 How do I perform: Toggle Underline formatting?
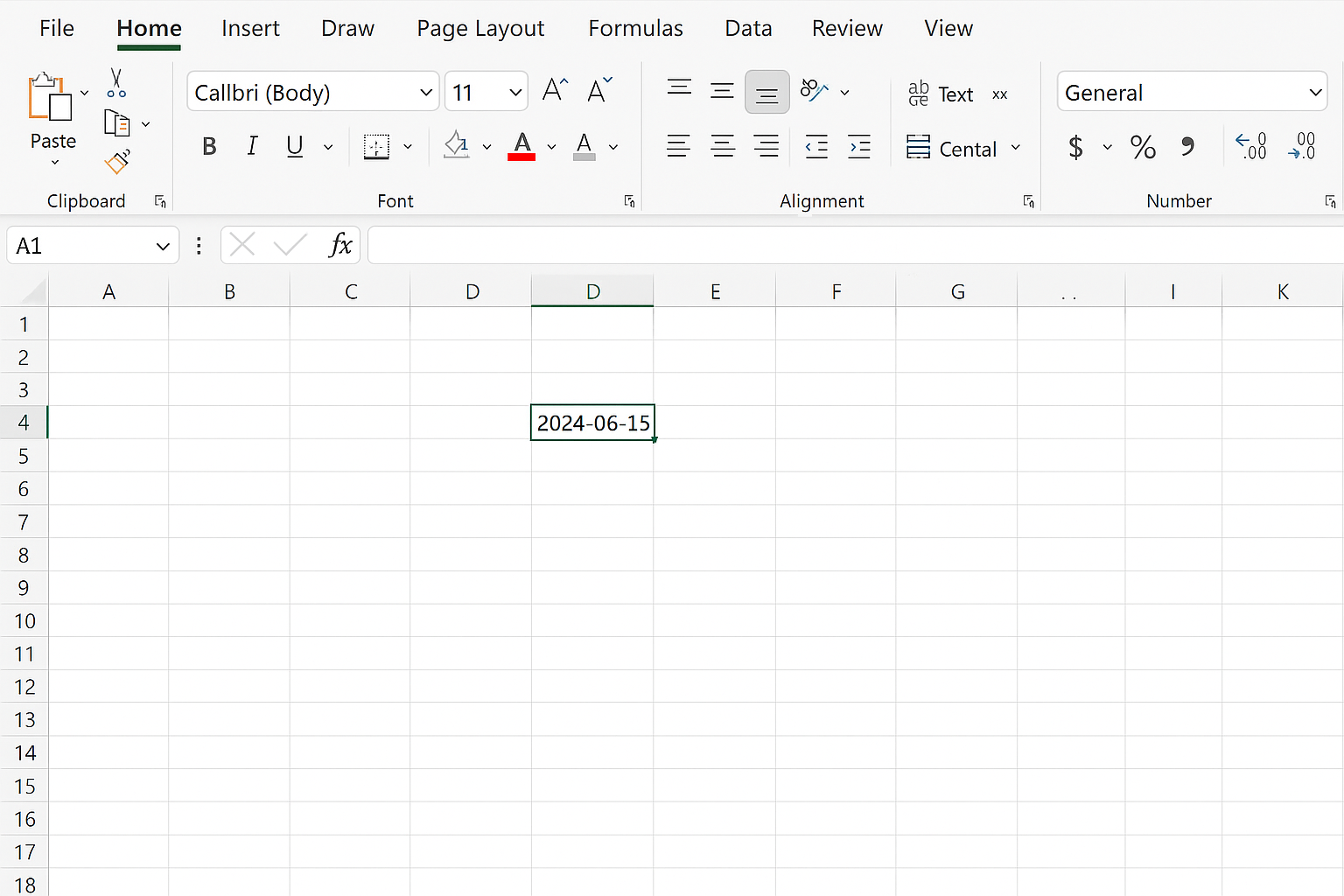(x=295, y=146)
